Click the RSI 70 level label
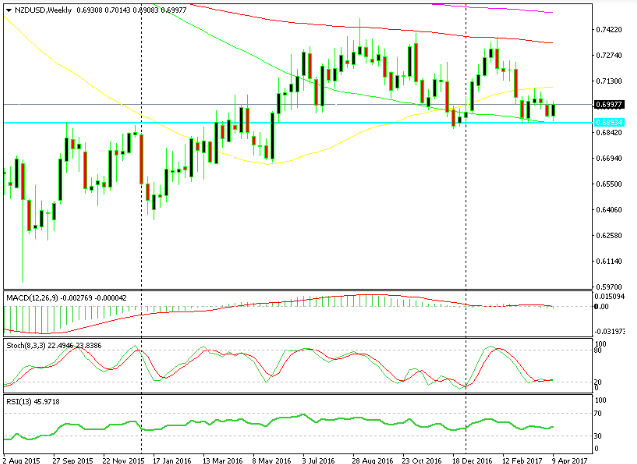The height and width of the screenshot is (464, 637). tap(599, 414)
